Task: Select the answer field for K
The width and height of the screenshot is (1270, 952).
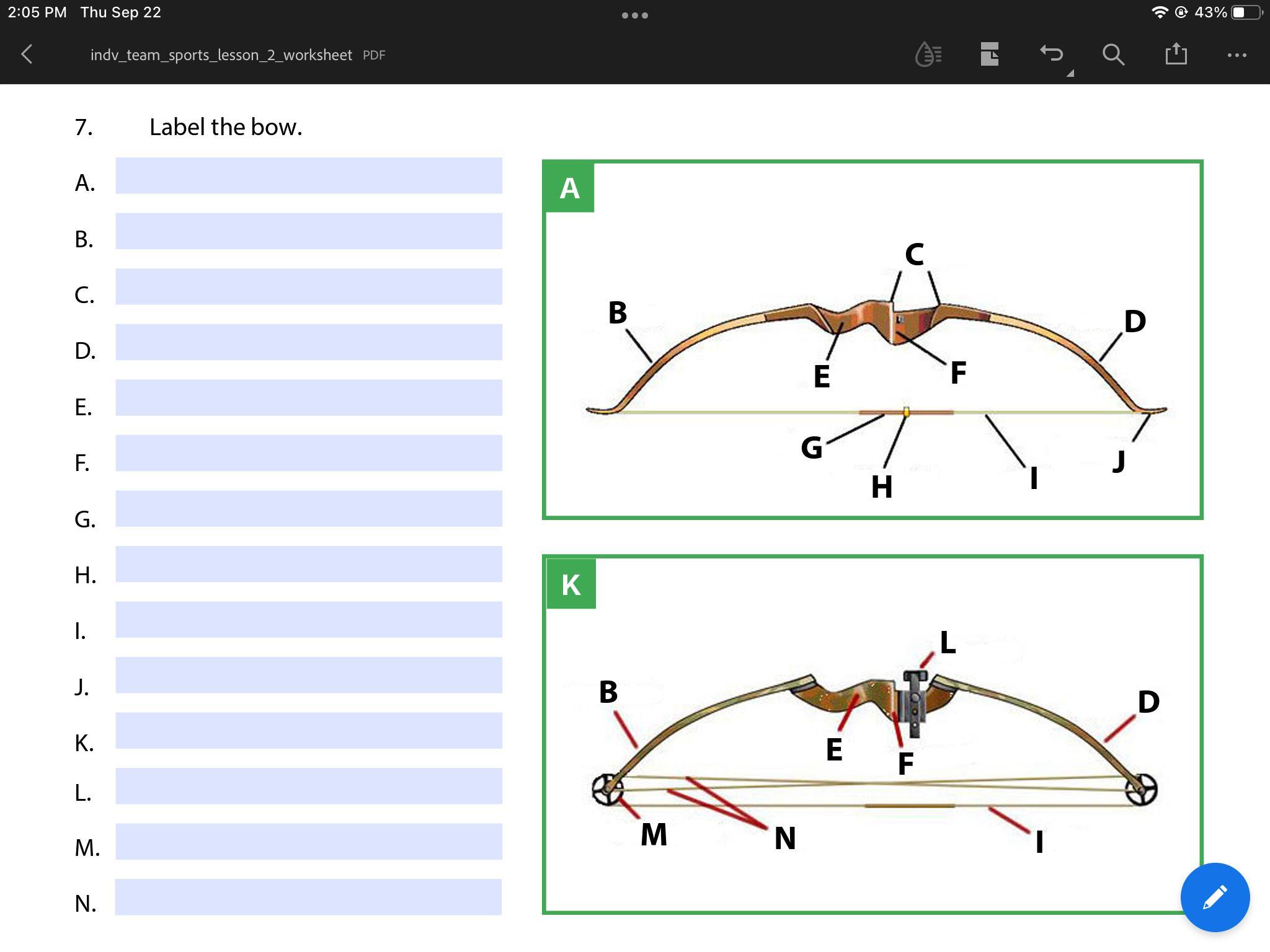Action: pyautogui.click(x=308, y=731)
